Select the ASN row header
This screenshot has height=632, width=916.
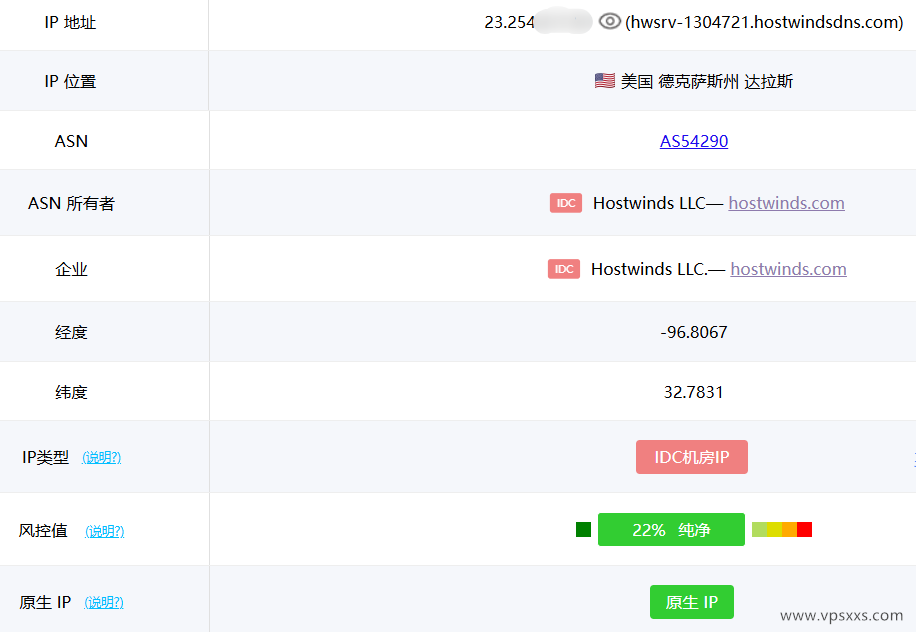(x=71, y=141)
